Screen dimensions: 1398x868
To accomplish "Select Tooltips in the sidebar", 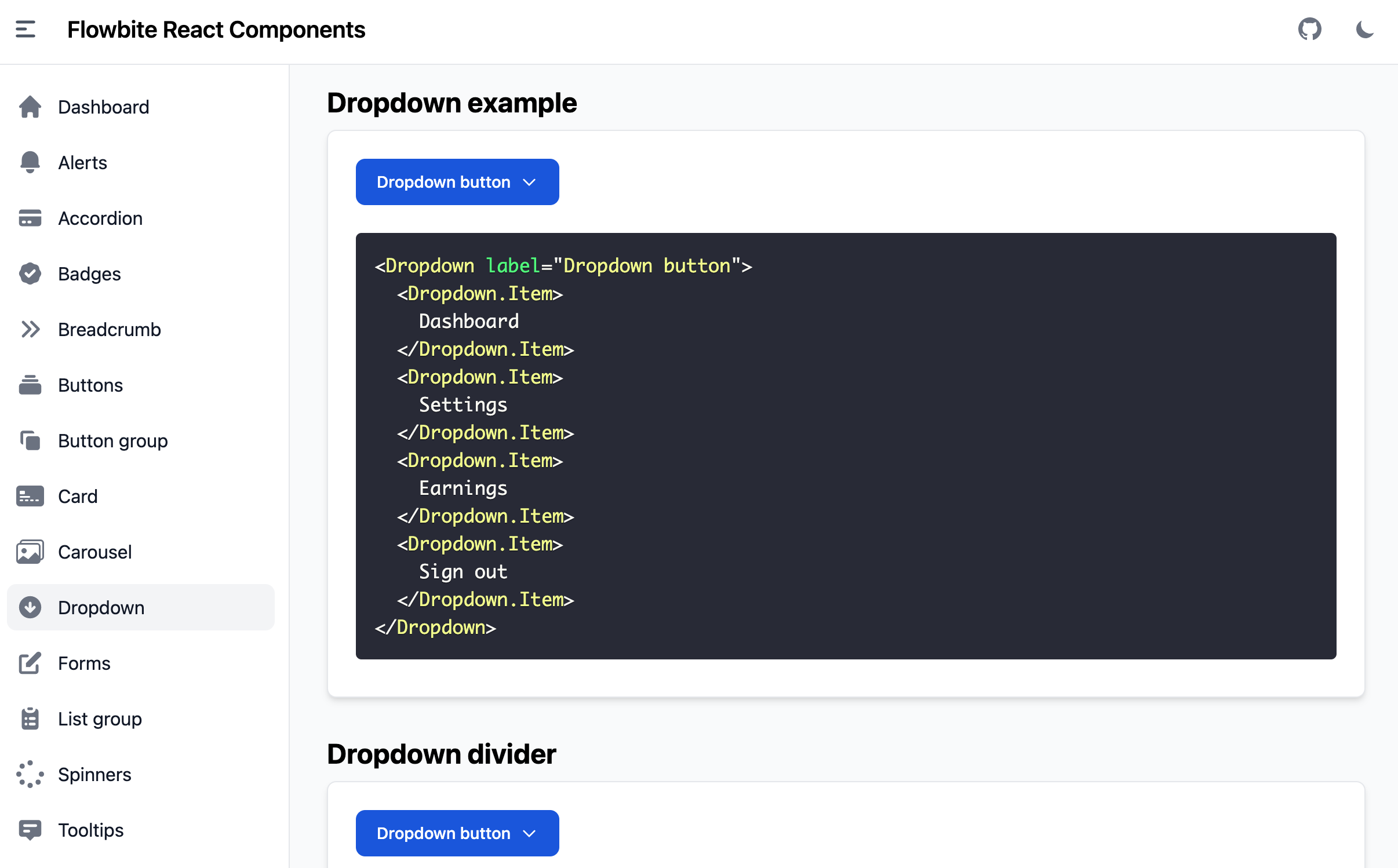I will coord(91,830).
